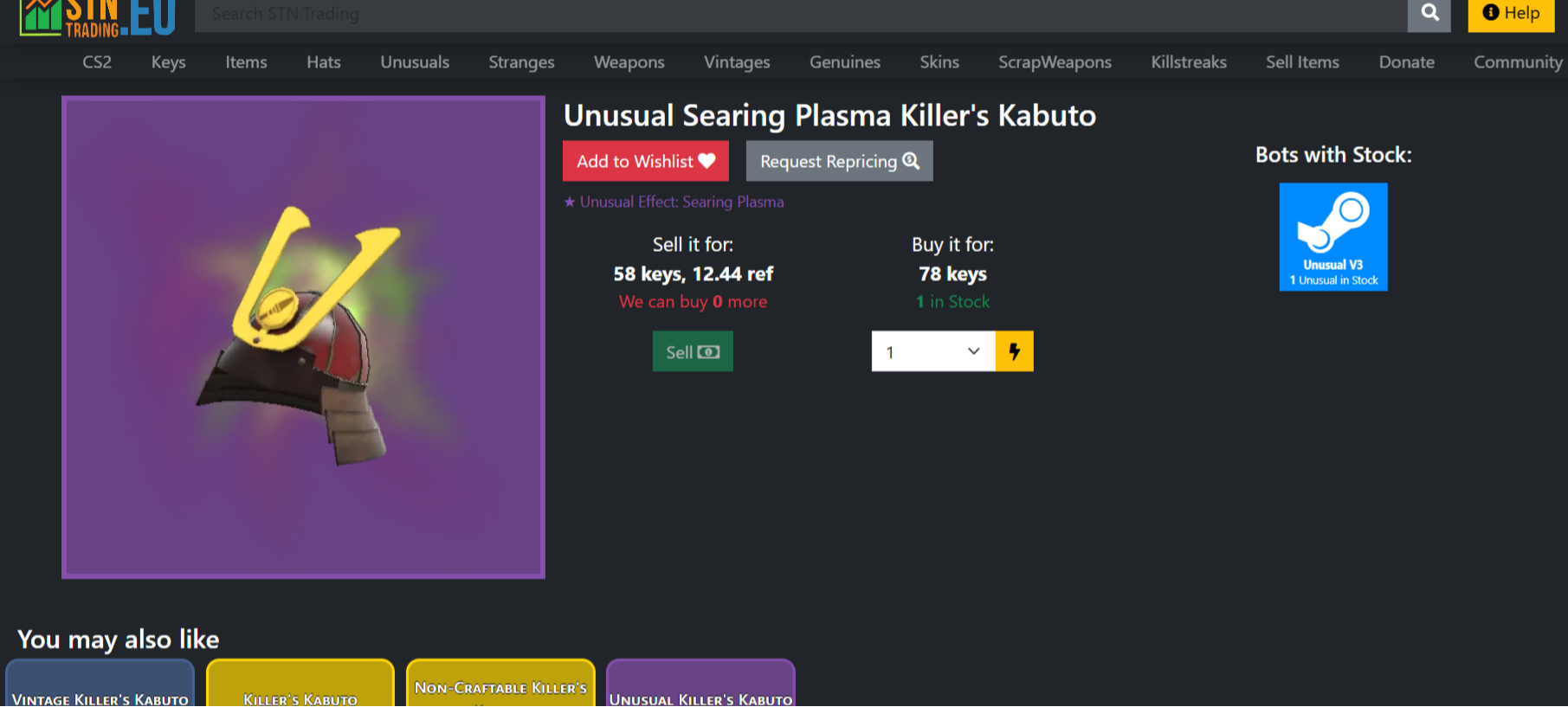
Task: Click the Unusual V3 Steam bot icon
Action: click(1332, 236)
